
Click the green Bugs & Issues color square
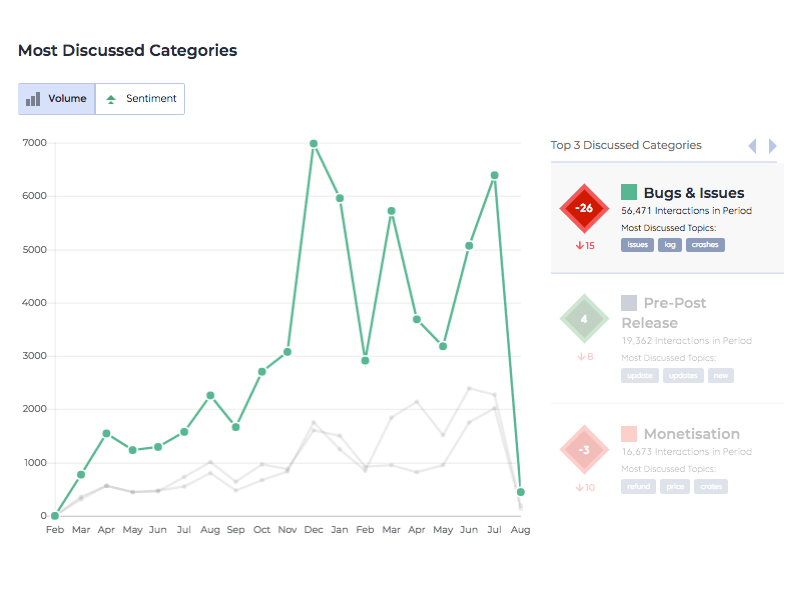click(x=629, y=192)
